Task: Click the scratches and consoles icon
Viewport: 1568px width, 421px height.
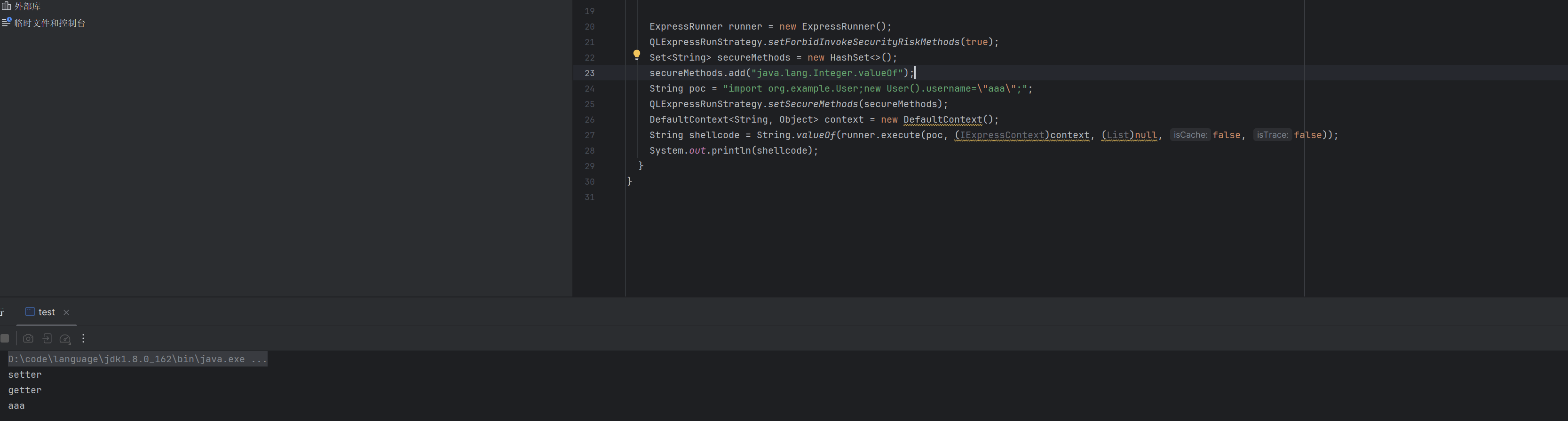Action: pos(6,23)
